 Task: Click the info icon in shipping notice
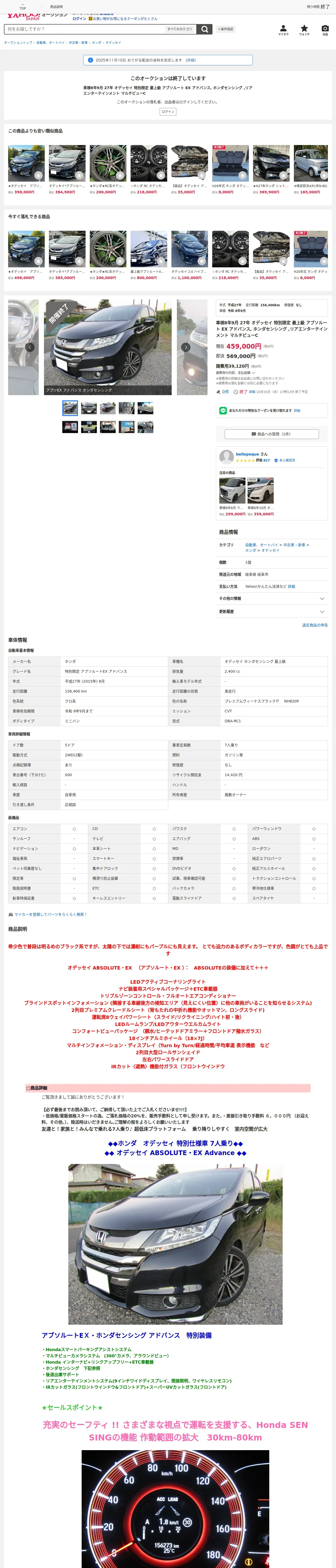point(90,60)
